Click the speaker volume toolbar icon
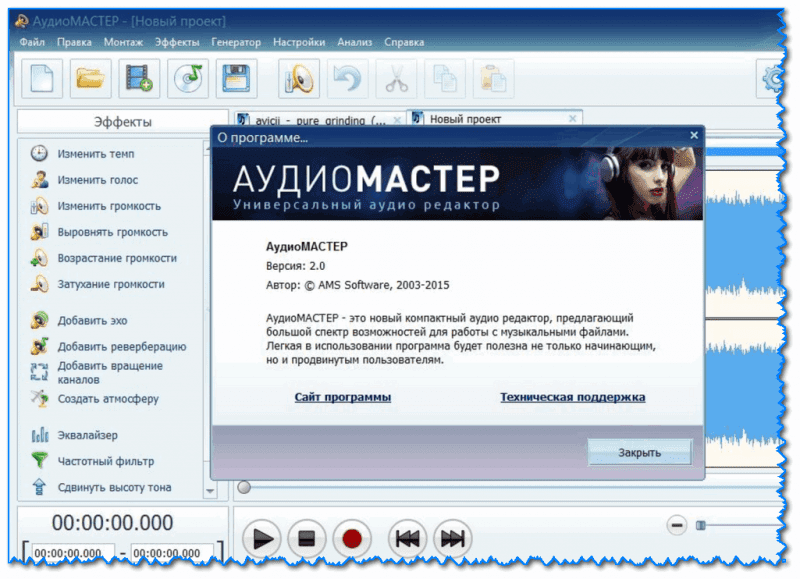The height and width of the screenshot is (579, 800). (x=299, y=79)
